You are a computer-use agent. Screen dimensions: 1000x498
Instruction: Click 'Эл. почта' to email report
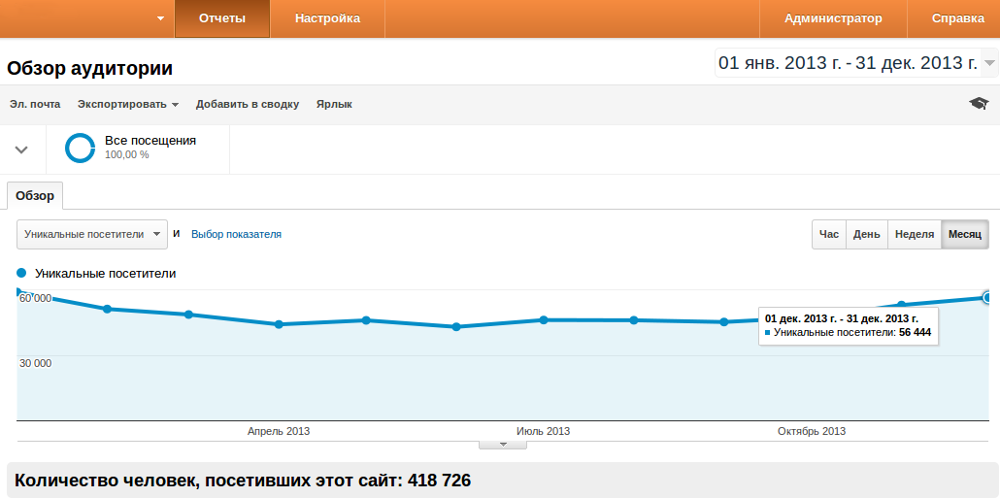click(35, 104)
